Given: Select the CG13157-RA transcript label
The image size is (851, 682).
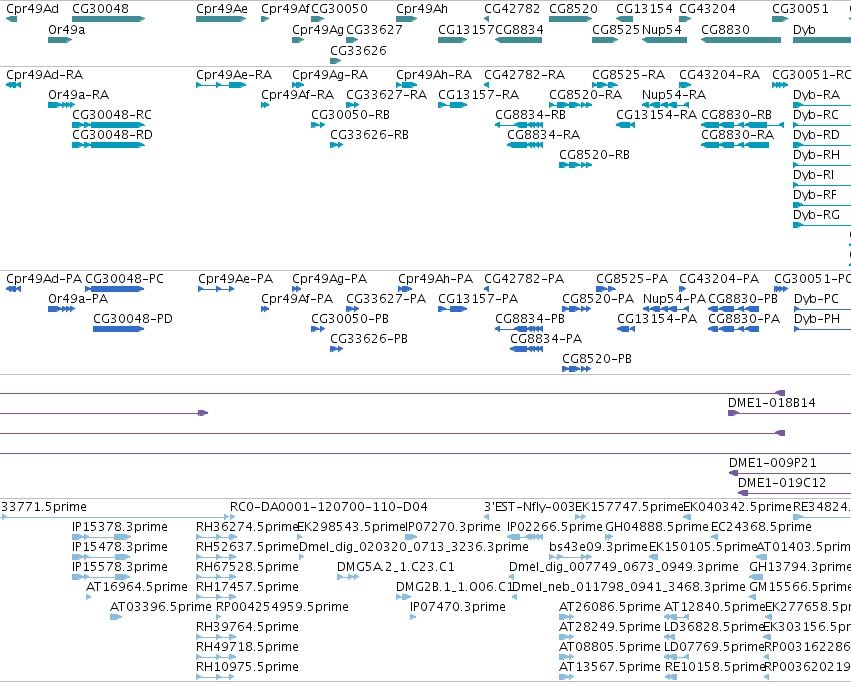Looking at the screenshot, I should 478,94.
